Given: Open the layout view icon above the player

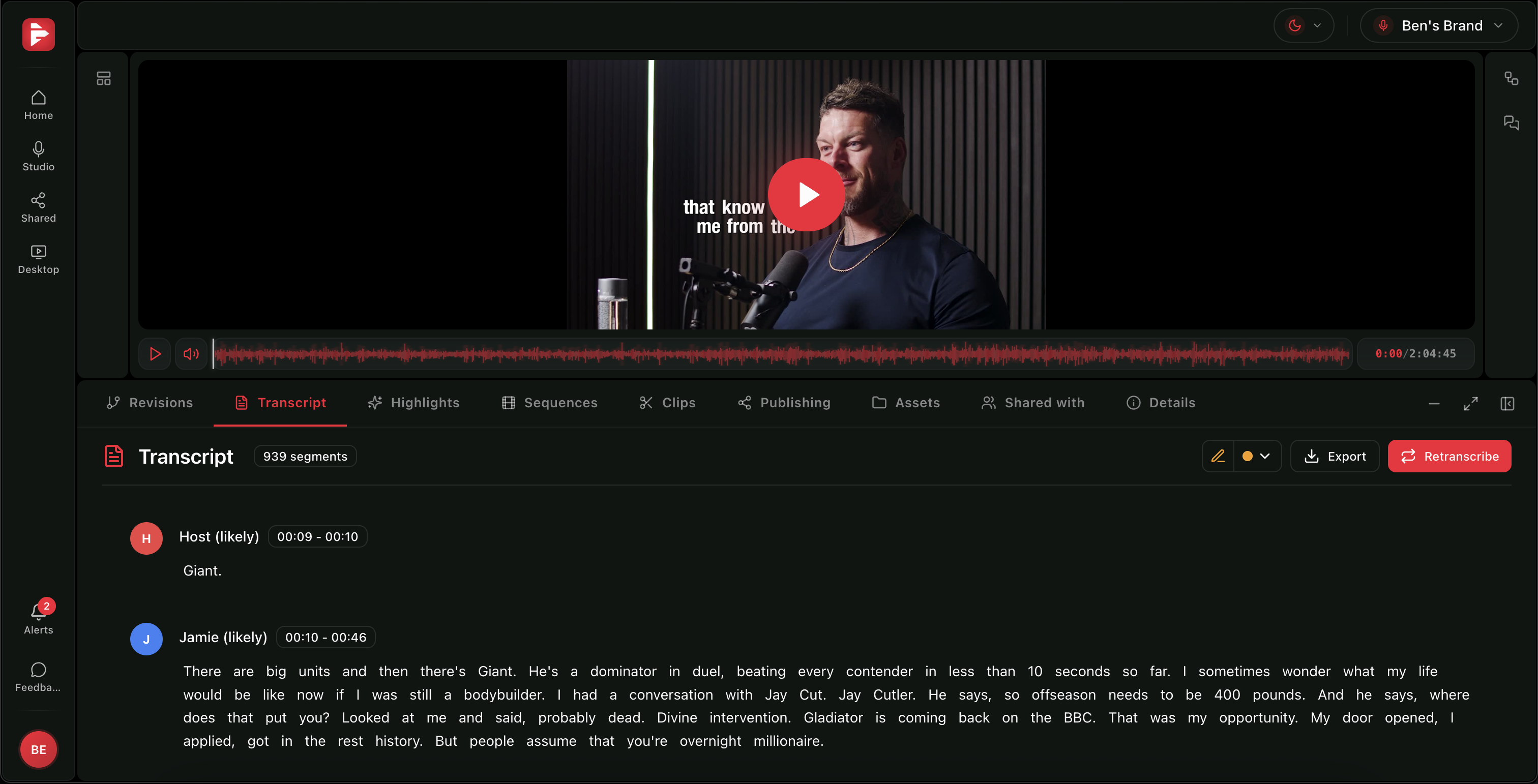Looking at the screenshot, I should point(103,78).
